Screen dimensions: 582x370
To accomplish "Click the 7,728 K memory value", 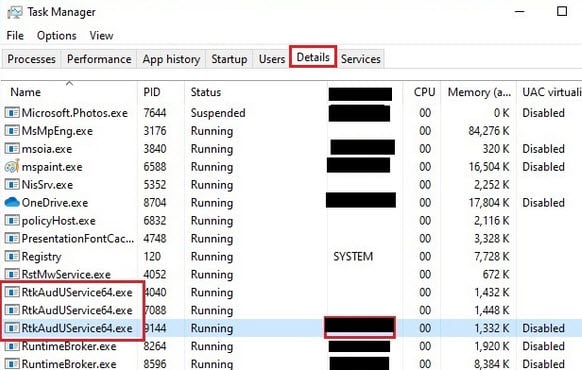I will click(491, 256).
